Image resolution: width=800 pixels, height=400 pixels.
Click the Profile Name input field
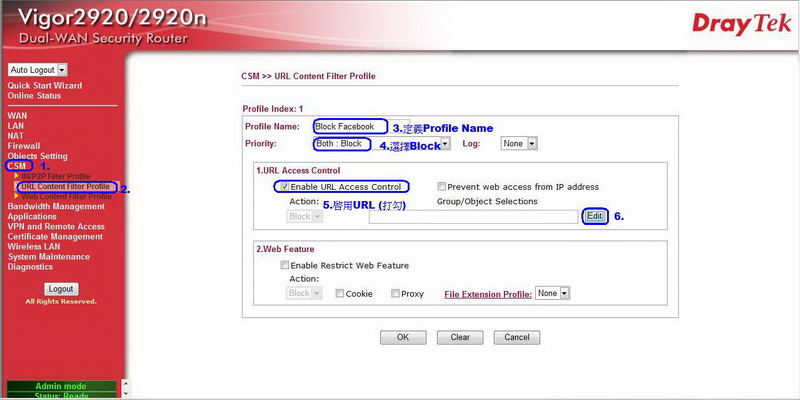[x=361, y=126]
